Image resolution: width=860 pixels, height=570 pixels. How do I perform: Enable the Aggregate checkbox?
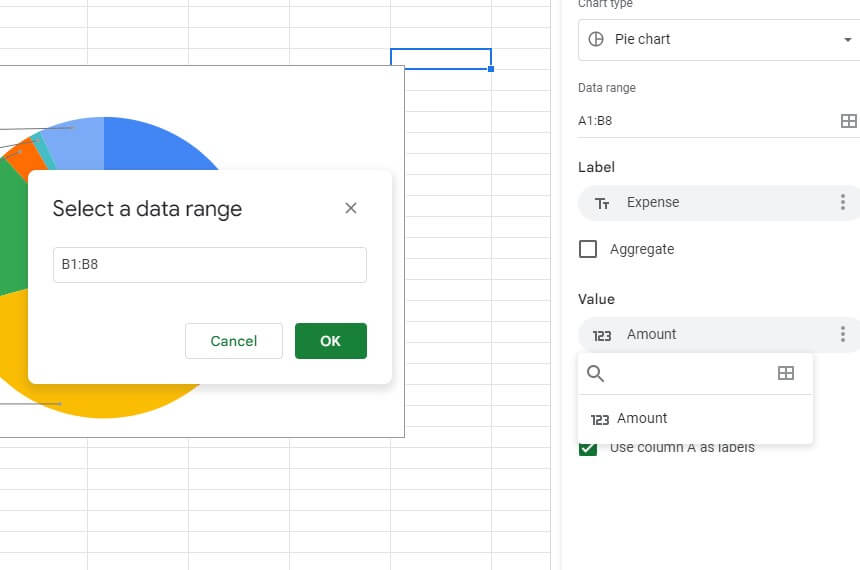[587, 249]
